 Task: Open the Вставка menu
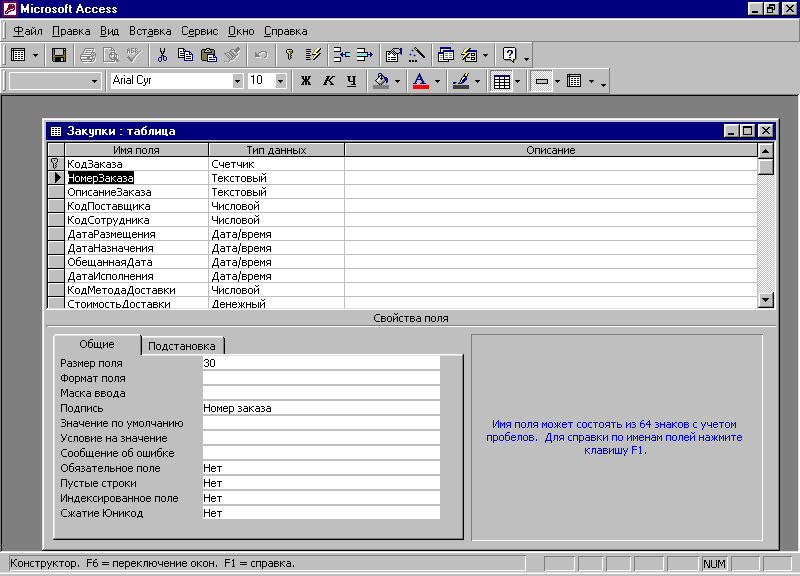(x=150, y=31)
